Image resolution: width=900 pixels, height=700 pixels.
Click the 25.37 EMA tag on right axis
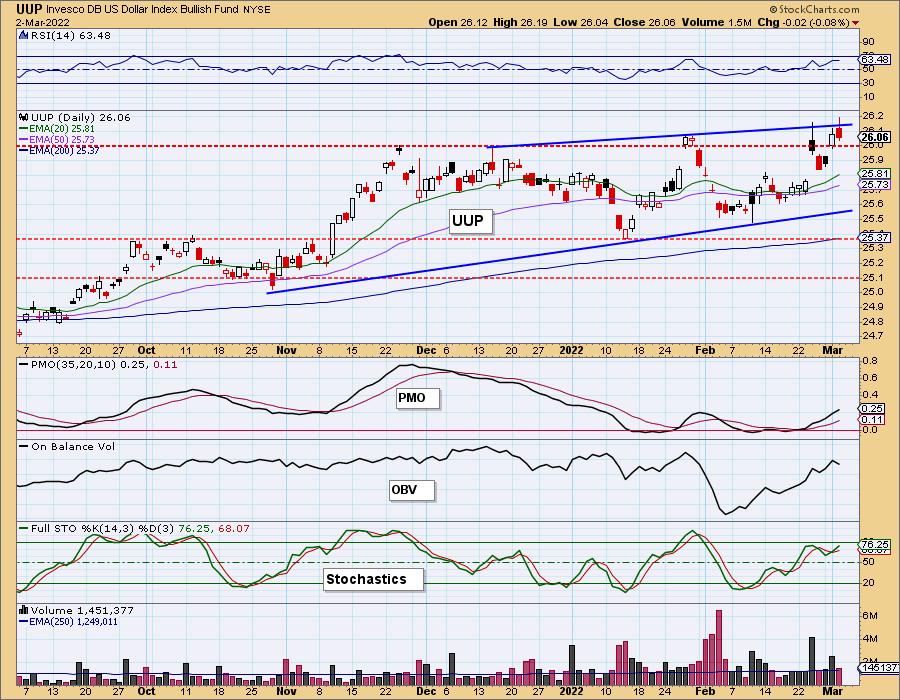click(875, 237)
